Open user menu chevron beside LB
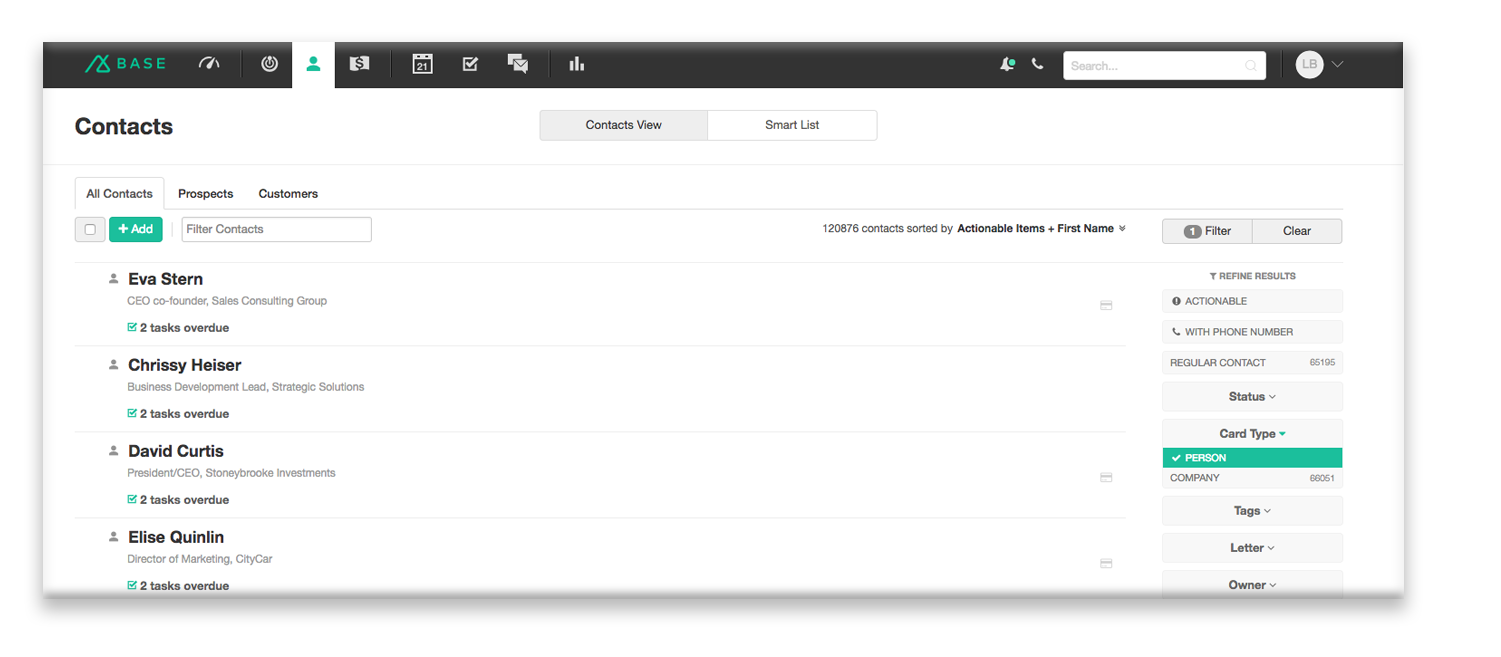 coord(1337,65)
